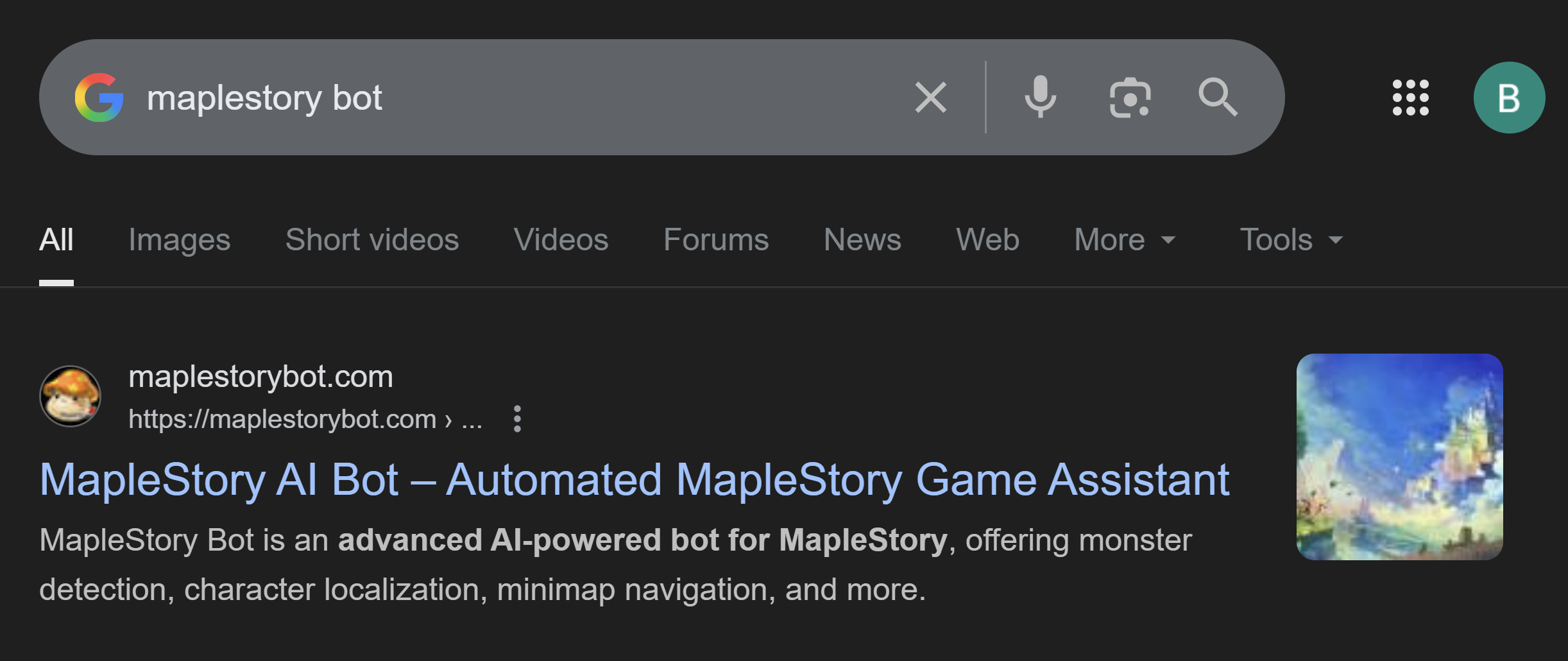
Task: Select the Web results tab
Action: 987,240
